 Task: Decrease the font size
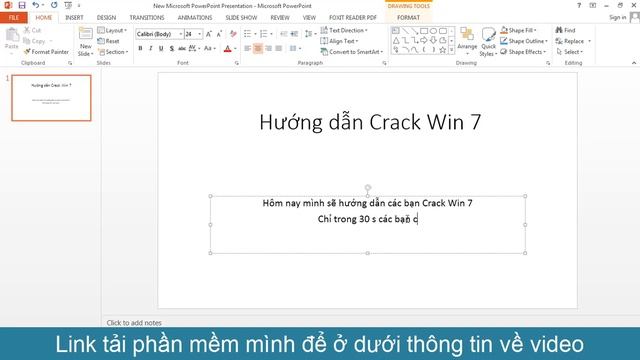[x=219, y=34]
